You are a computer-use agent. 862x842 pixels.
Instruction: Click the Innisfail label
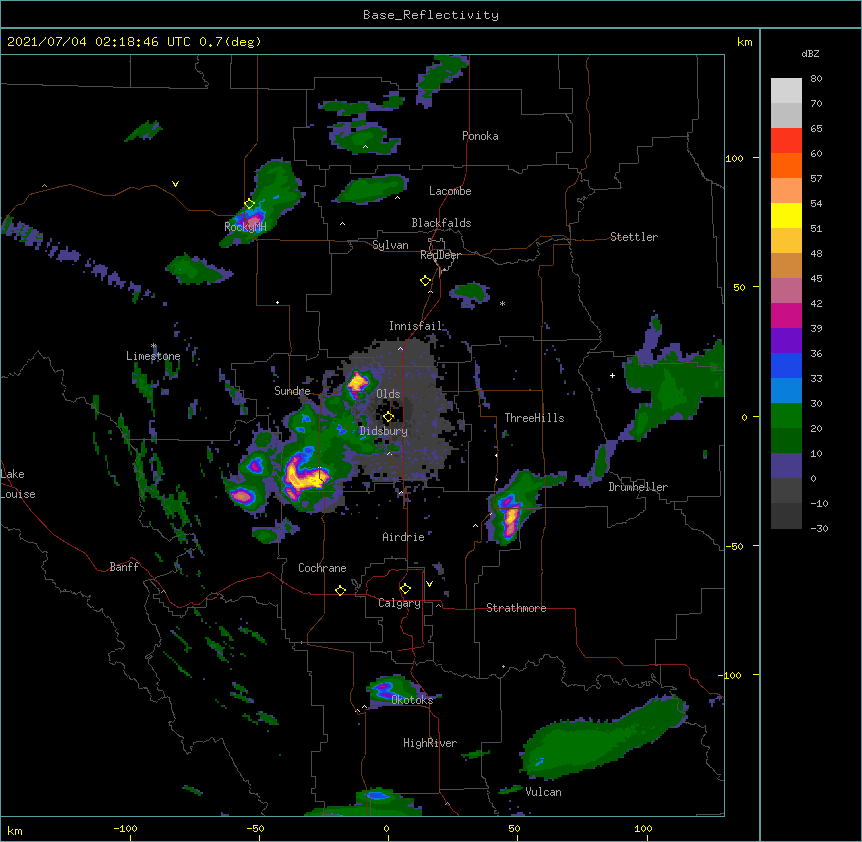click(415, 326)
